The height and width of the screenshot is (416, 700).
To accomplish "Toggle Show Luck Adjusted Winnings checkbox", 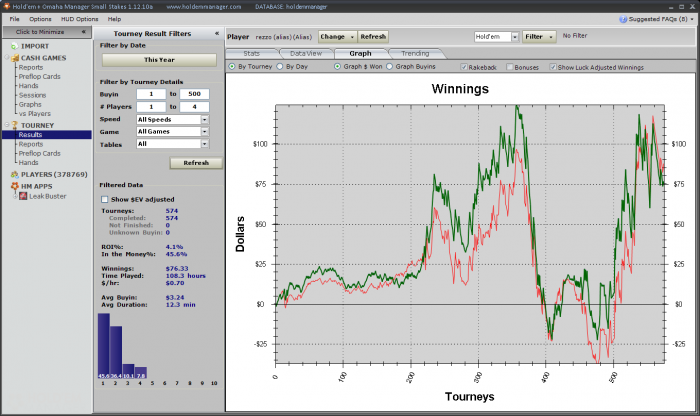I will point(553,67).
